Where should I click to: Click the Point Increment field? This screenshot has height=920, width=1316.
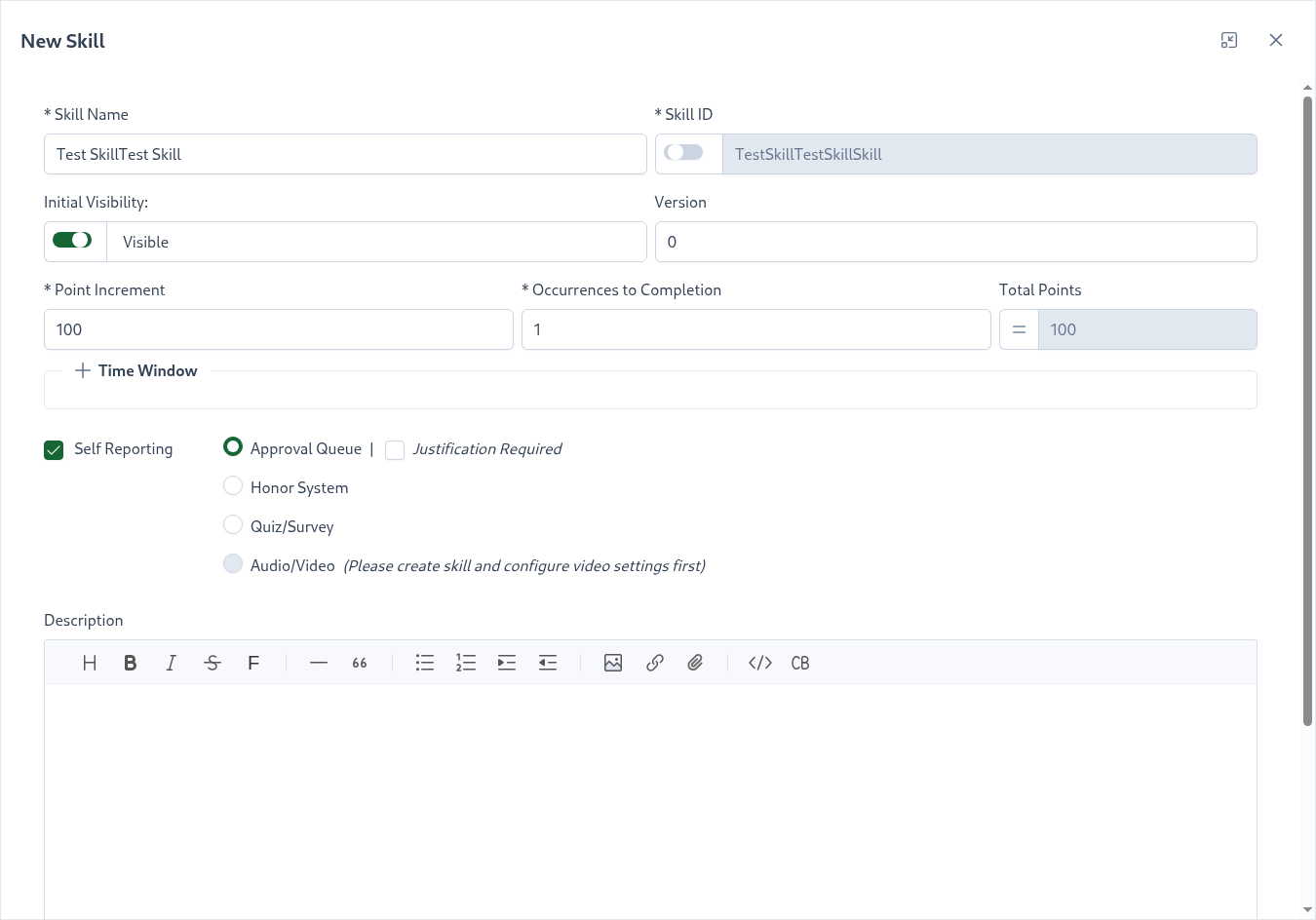[279, 329]
